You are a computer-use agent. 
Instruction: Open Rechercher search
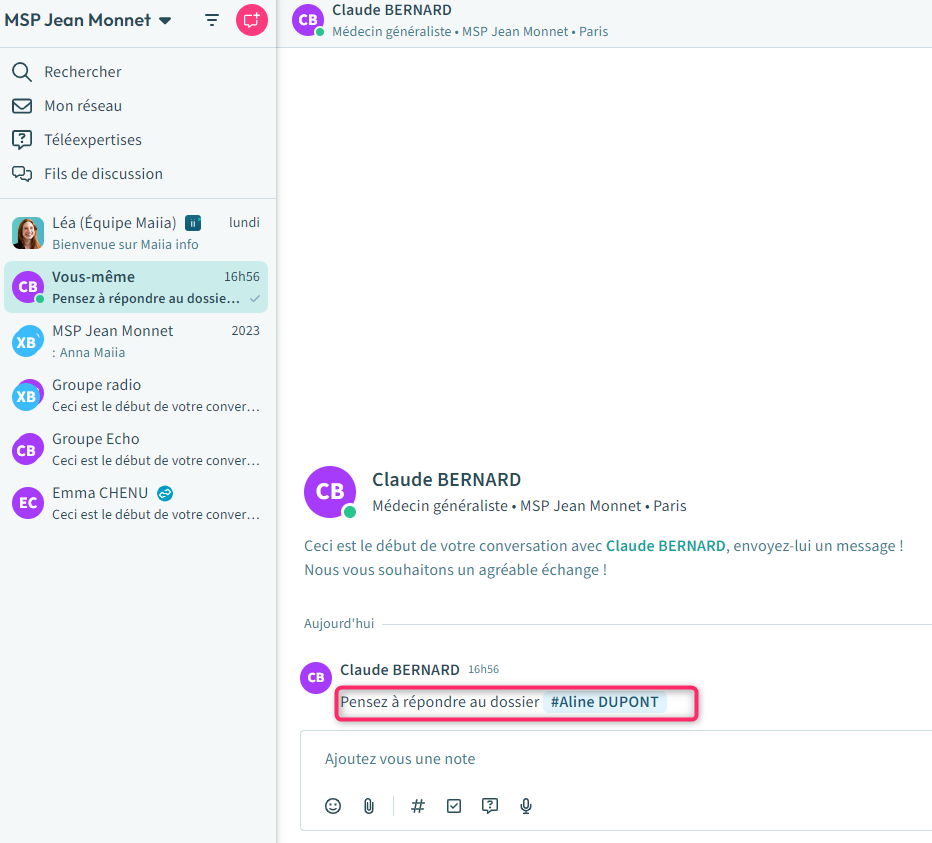coord(82,72)
